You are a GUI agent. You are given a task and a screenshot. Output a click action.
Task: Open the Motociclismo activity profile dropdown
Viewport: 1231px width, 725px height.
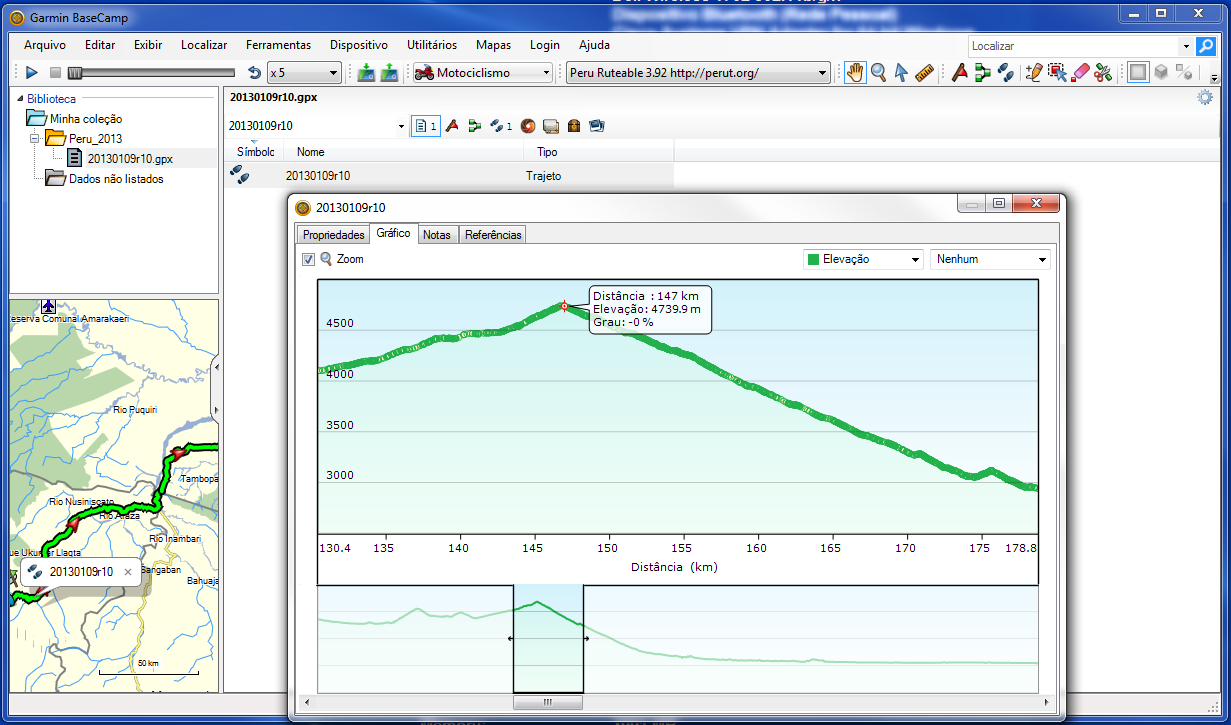(x=484, y=73)
